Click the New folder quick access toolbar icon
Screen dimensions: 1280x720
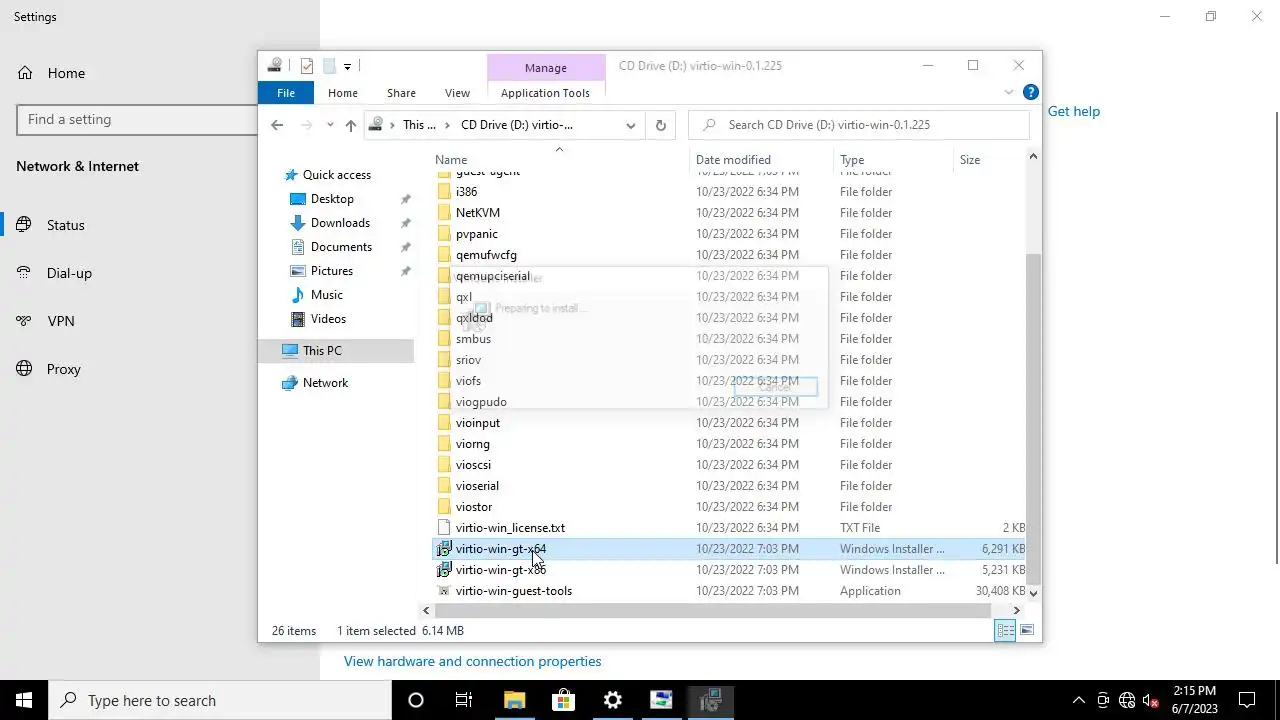(x=328, y=66)
